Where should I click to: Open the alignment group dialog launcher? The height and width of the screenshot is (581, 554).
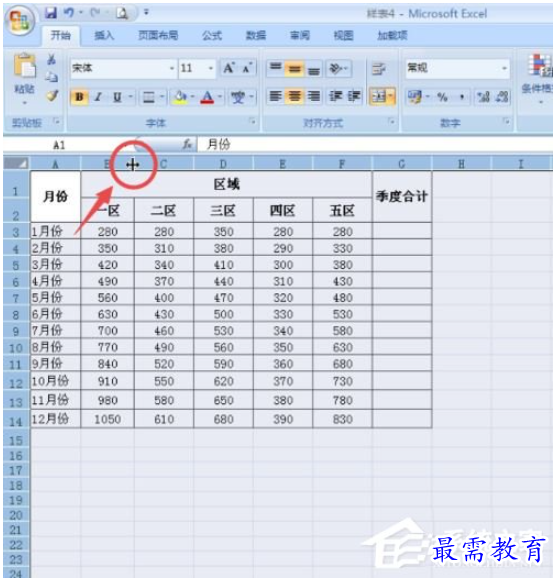pyautogui.click(x=391, y=121)
